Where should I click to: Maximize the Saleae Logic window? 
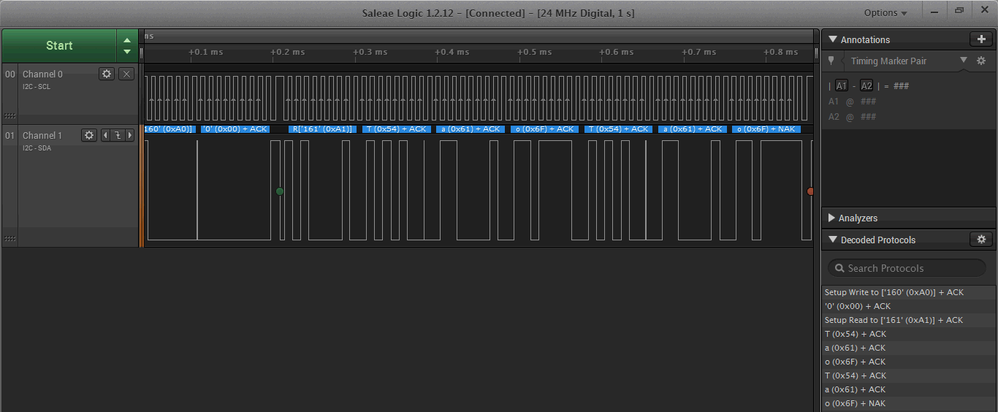coord(959,11)
